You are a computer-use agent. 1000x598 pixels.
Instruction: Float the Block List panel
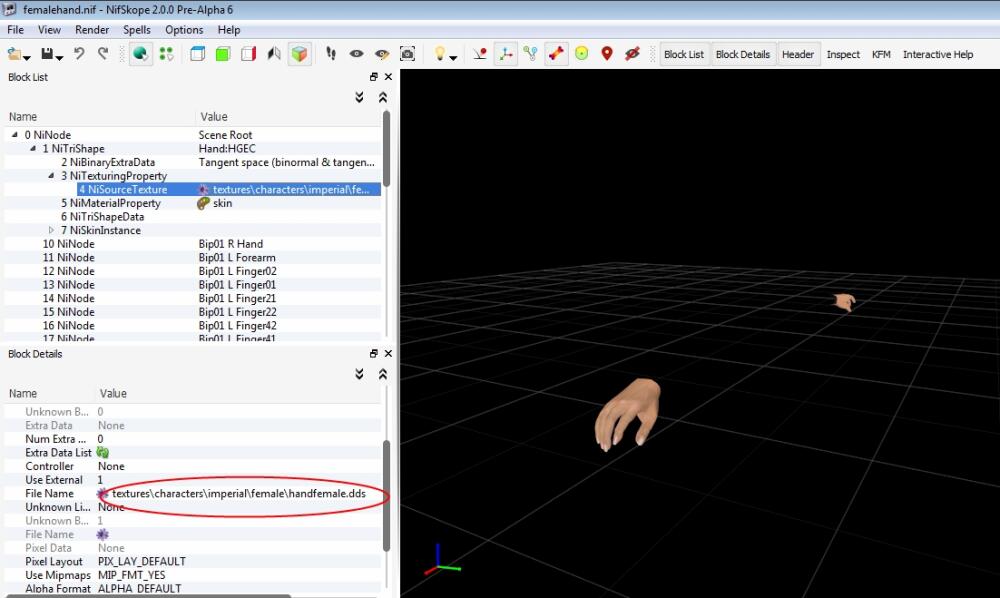click(x=374, y=77)
